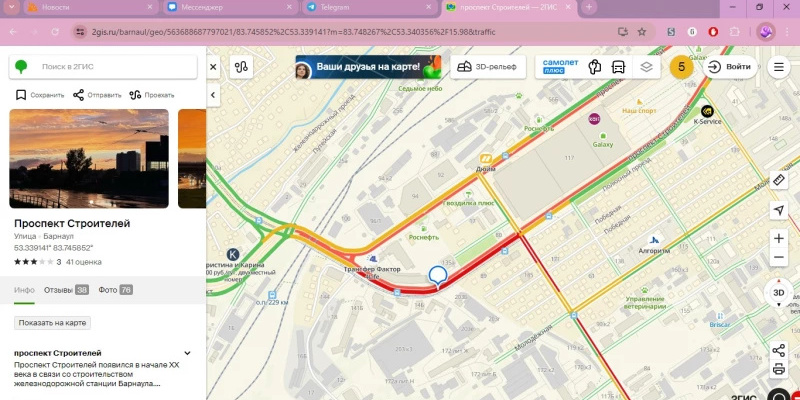Toggle public transport bus layer
The image size is (800, 400).
coord(619,67)
